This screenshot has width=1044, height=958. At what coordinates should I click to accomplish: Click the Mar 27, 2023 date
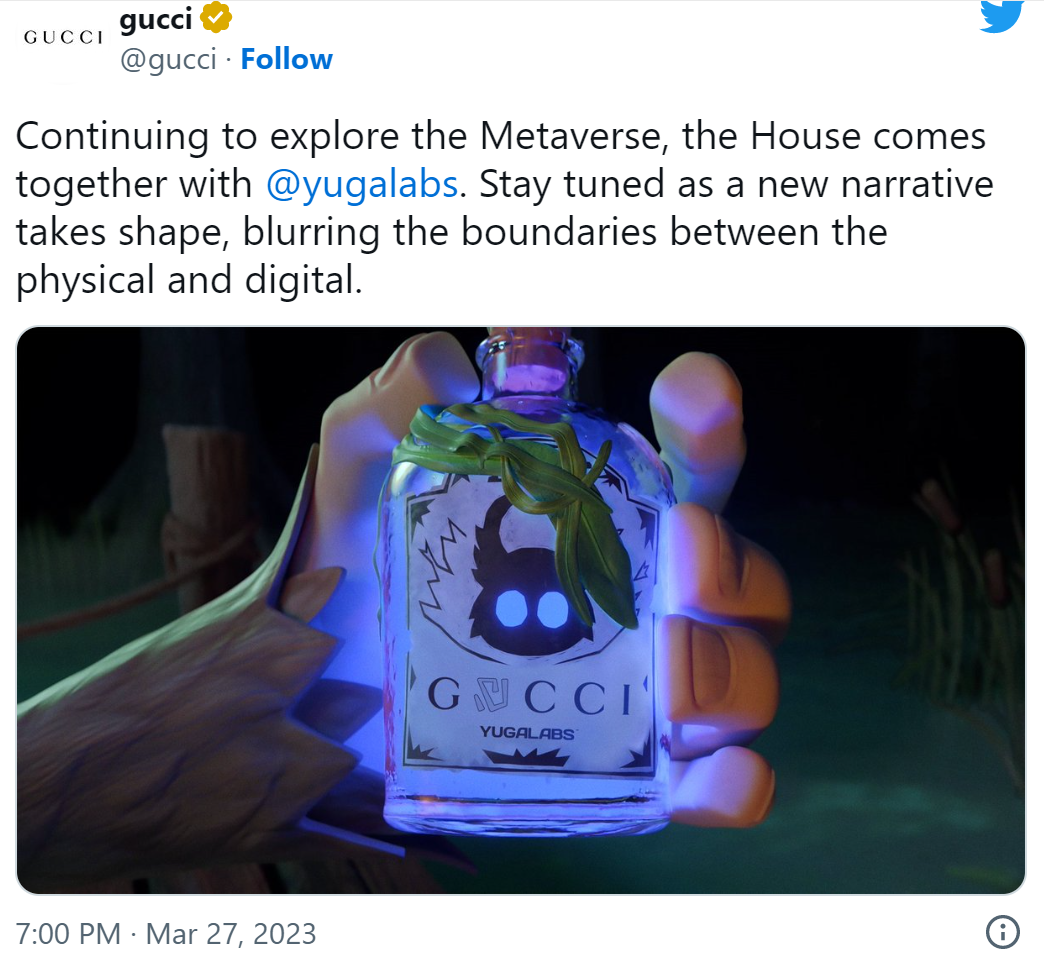[x=231, y=933]
